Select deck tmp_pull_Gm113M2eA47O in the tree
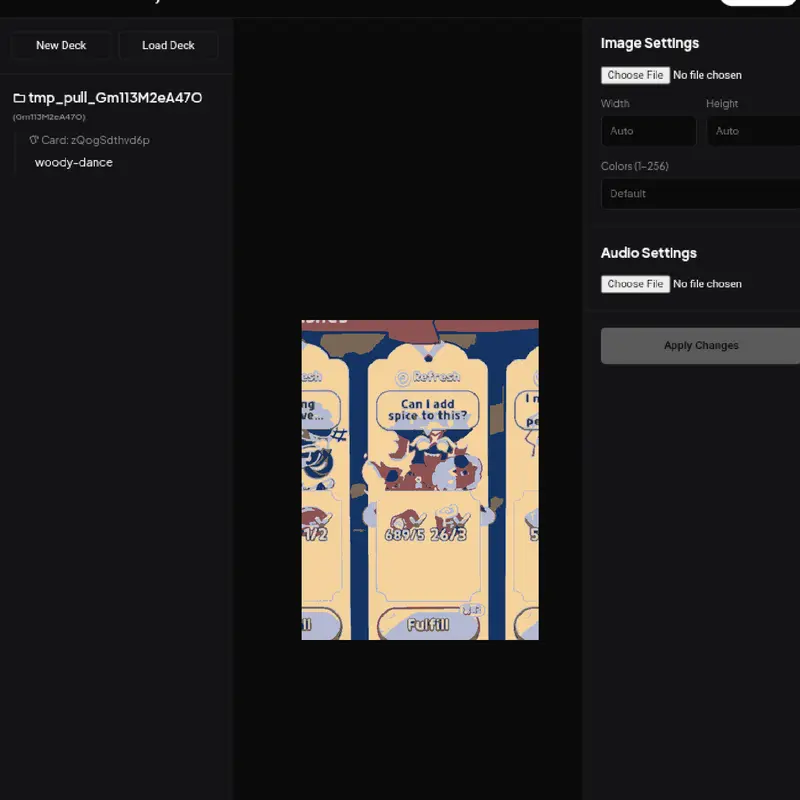The height and width of the screenshot is (800, 800). tap(115, 98)
